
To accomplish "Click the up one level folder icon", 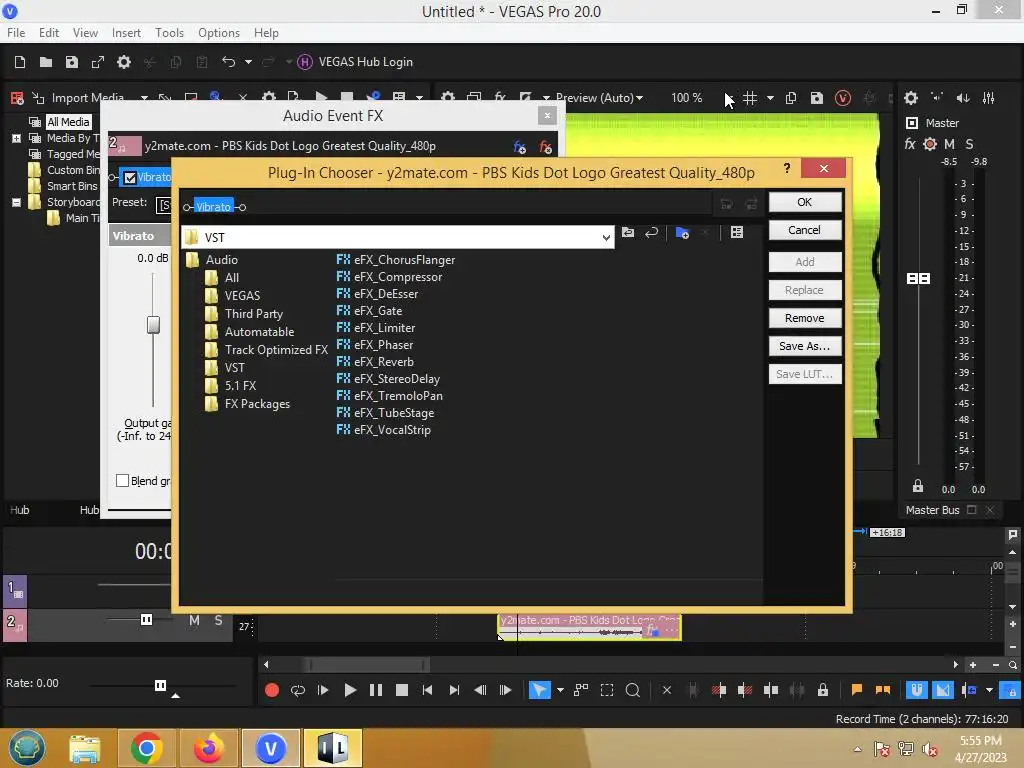I will pos(628,232).
